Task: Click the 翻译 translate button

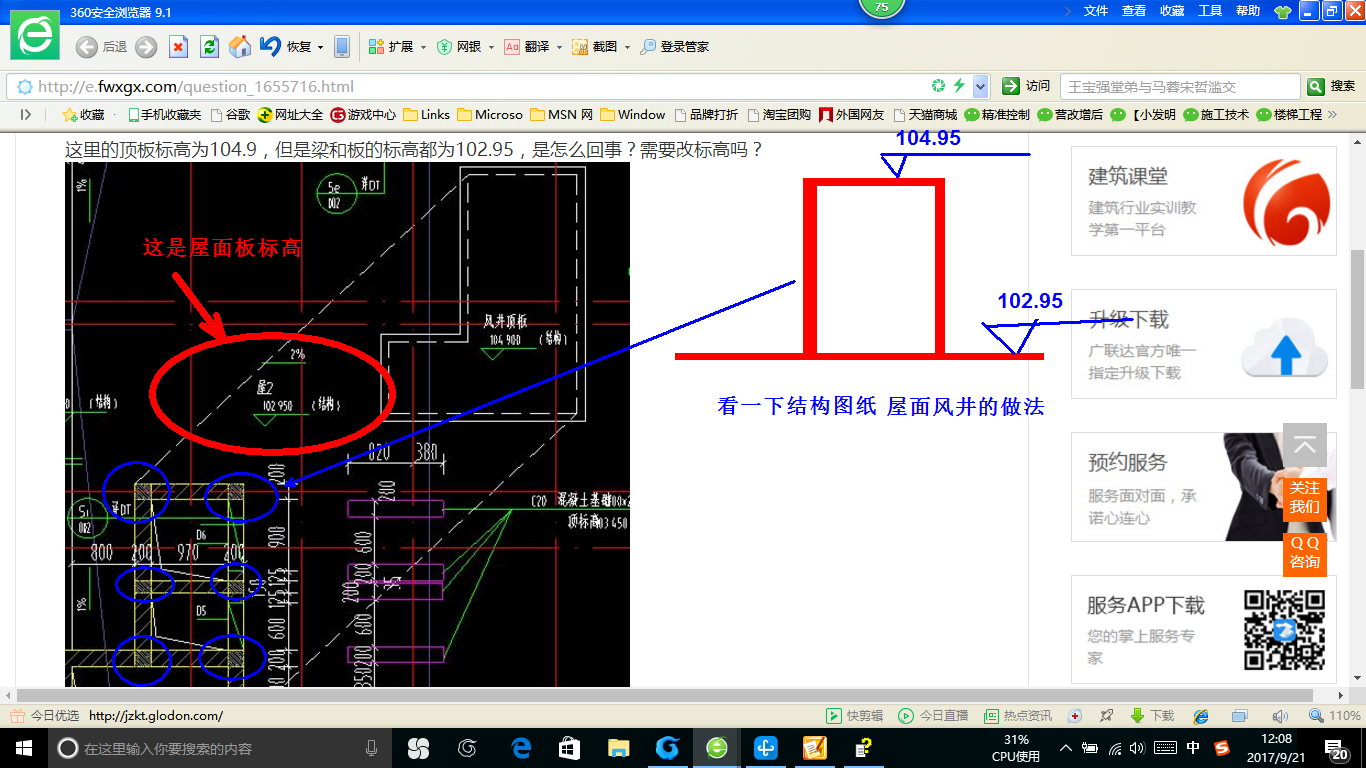Action: pos(527,47)
